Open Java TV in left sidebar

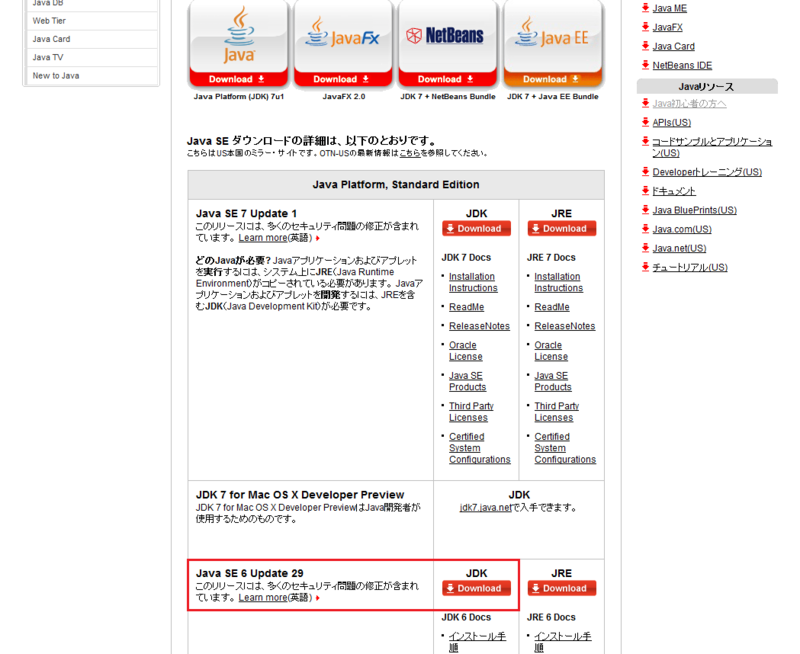[92, 58]
